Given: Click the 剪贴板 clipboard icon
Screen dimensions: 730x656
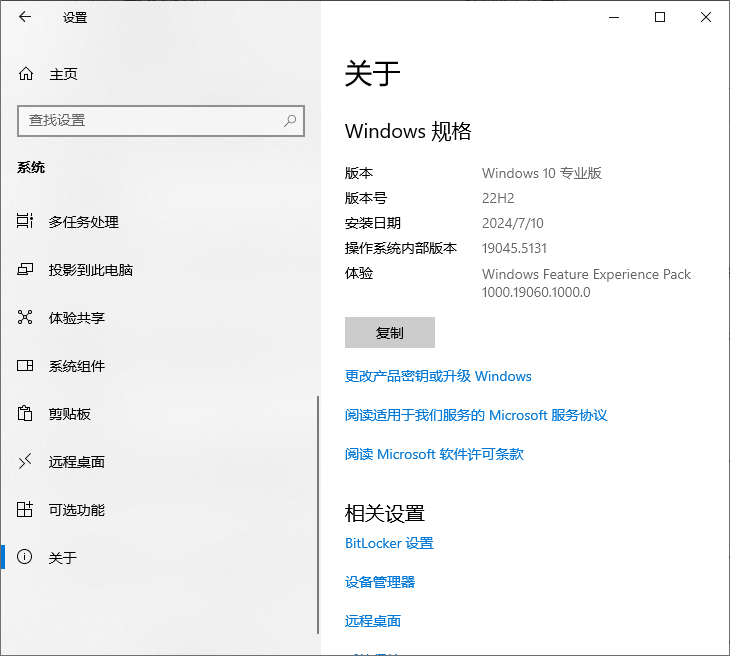Looking at the screenshot, I should pos(26,414).
